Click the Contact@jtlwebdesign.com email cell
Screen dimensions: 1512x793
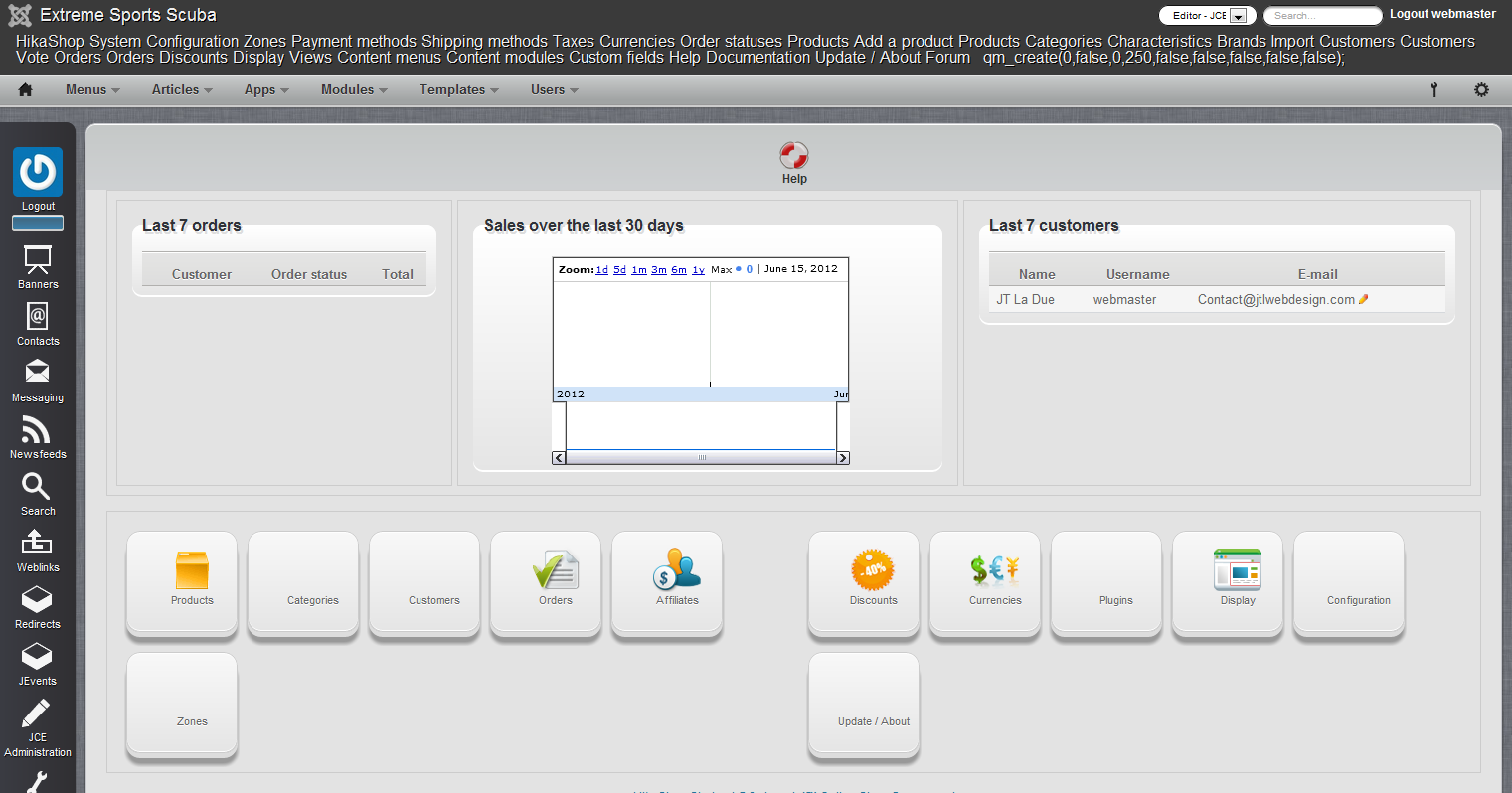coord(1276,299)
